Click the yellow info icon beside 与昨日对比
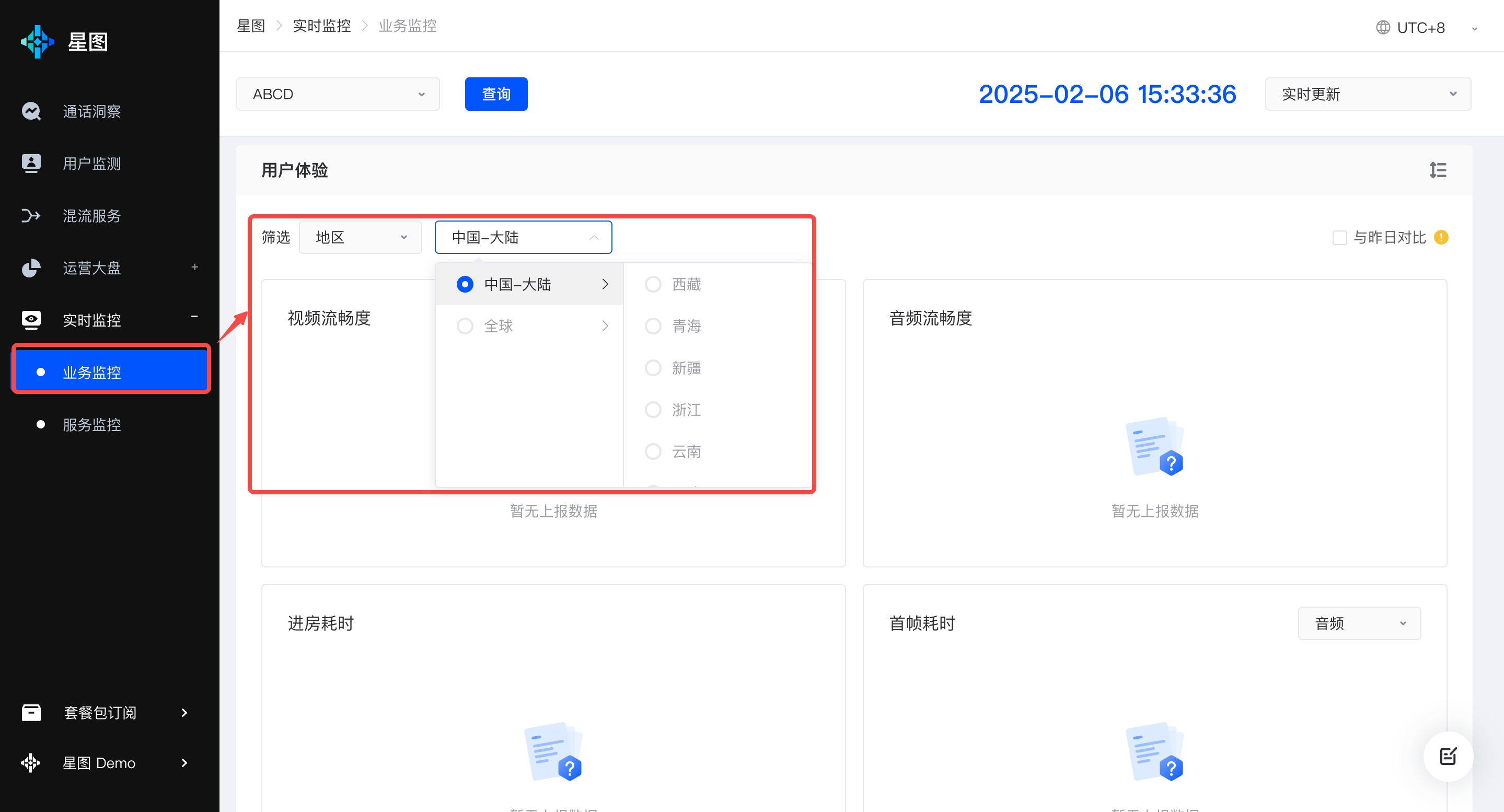 [x=1441, y=237]
